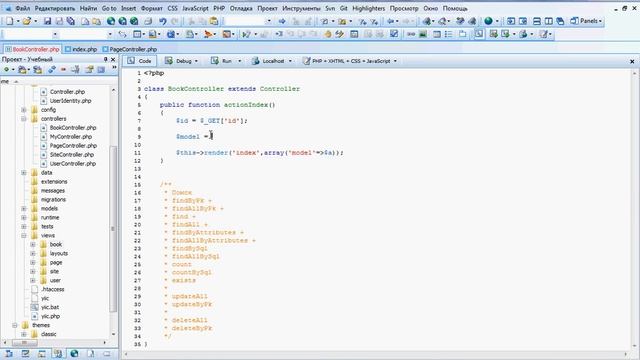640x360 pixels.
Task: Close the Project panel
Action: [x=113, y=59]
